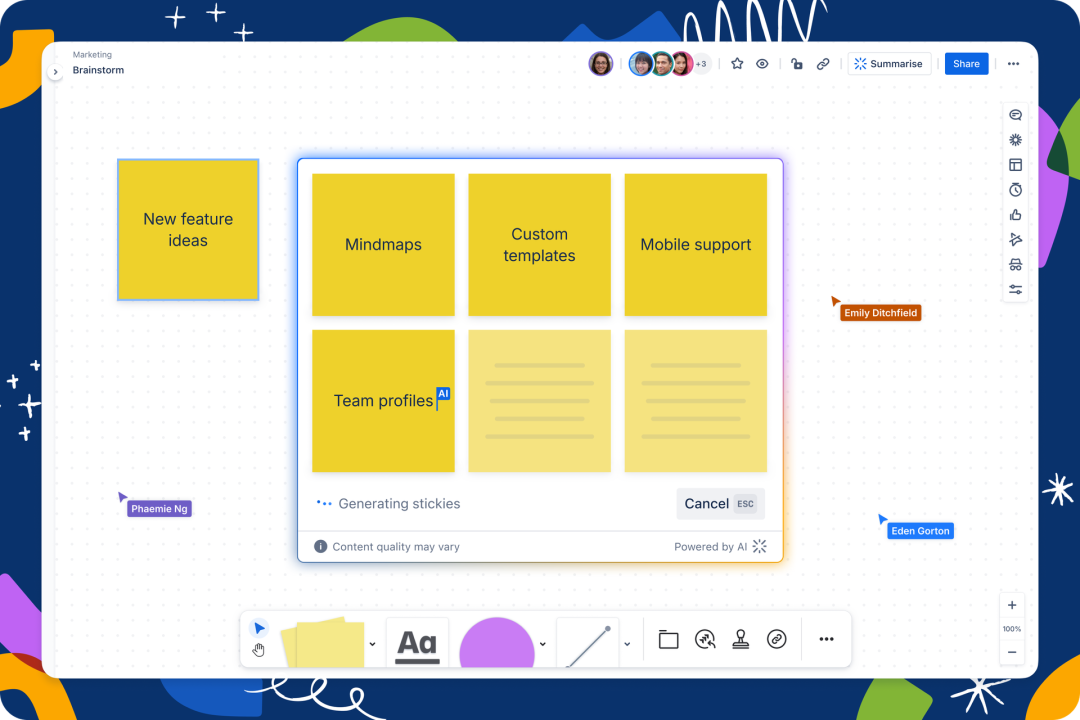Open more tools in bottom toolbar
Image resolution: width=1080 pixels, height=720 pixels.
(x=827, y=639)
